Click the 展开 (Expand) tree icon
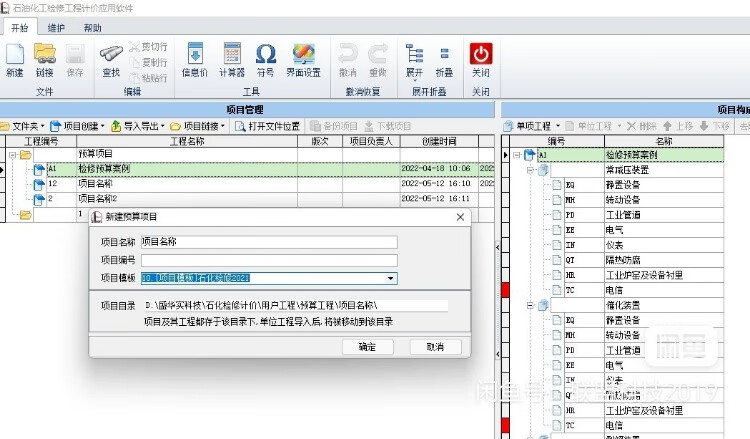 click(414, 58)
